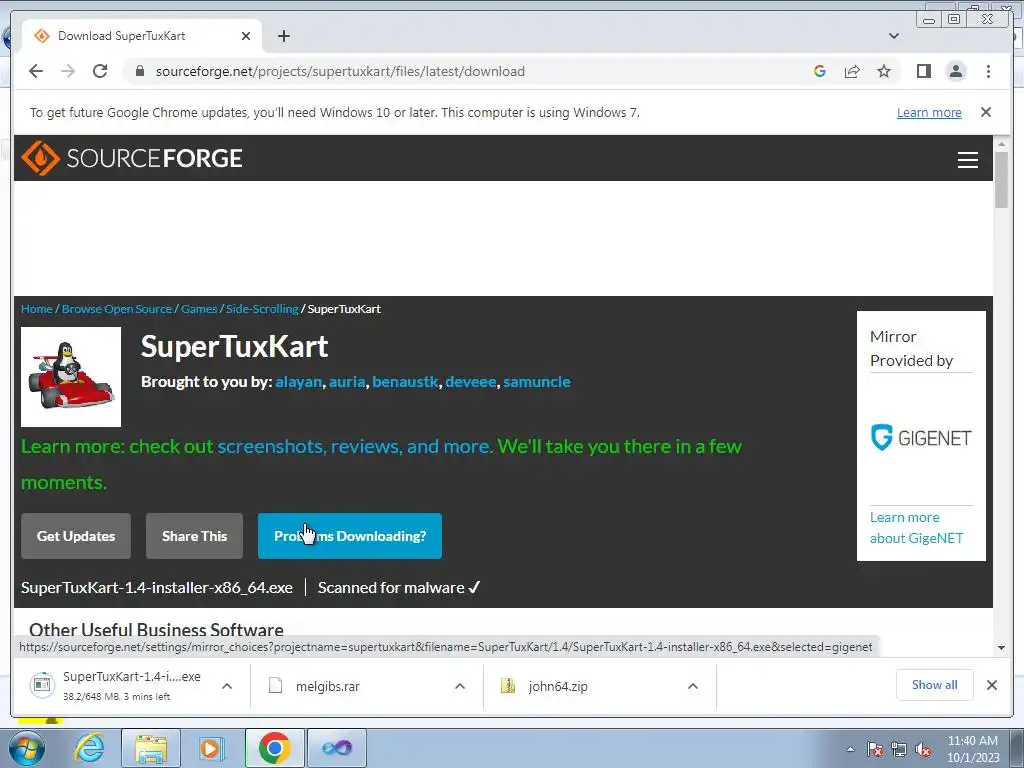The image size is (1024, 768).
Task: Click the muted volume tray icon
Action: tap(923, 749)
